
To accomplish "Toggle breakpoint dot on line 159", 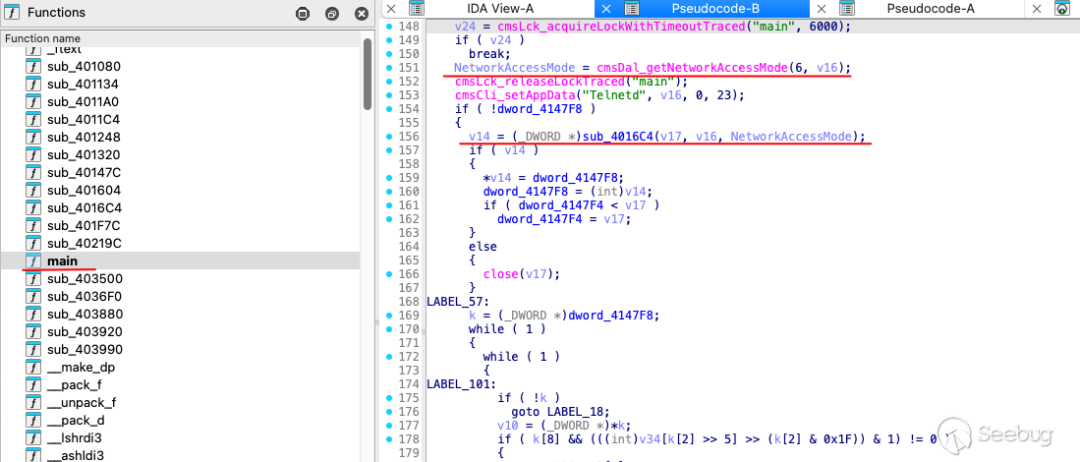I will [x=389, y=178].
